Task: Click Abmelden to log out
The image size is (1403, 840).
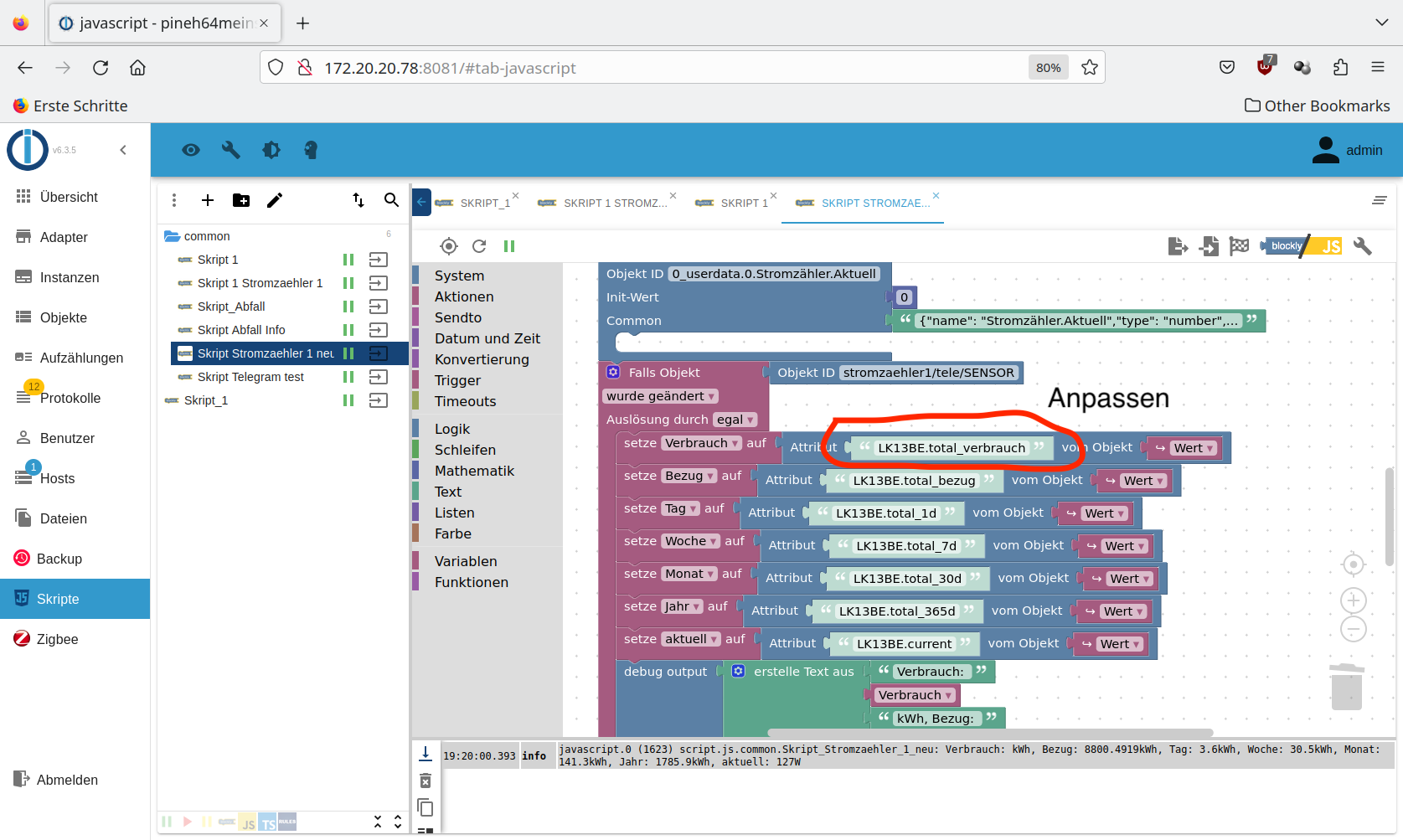Action: point(75,780)
